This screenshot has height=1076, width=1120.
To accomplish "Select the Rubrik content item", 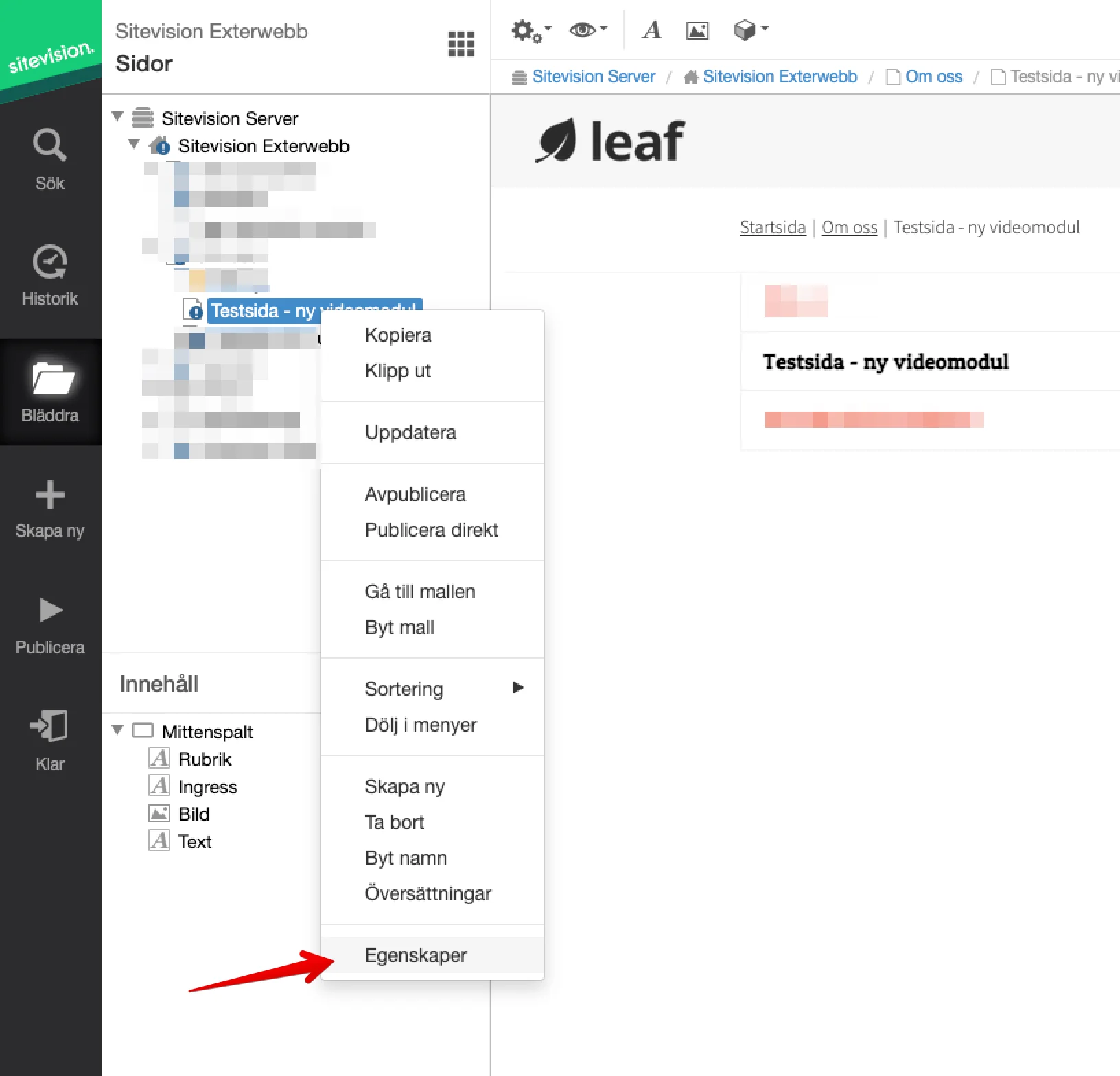I will [205, 759].
